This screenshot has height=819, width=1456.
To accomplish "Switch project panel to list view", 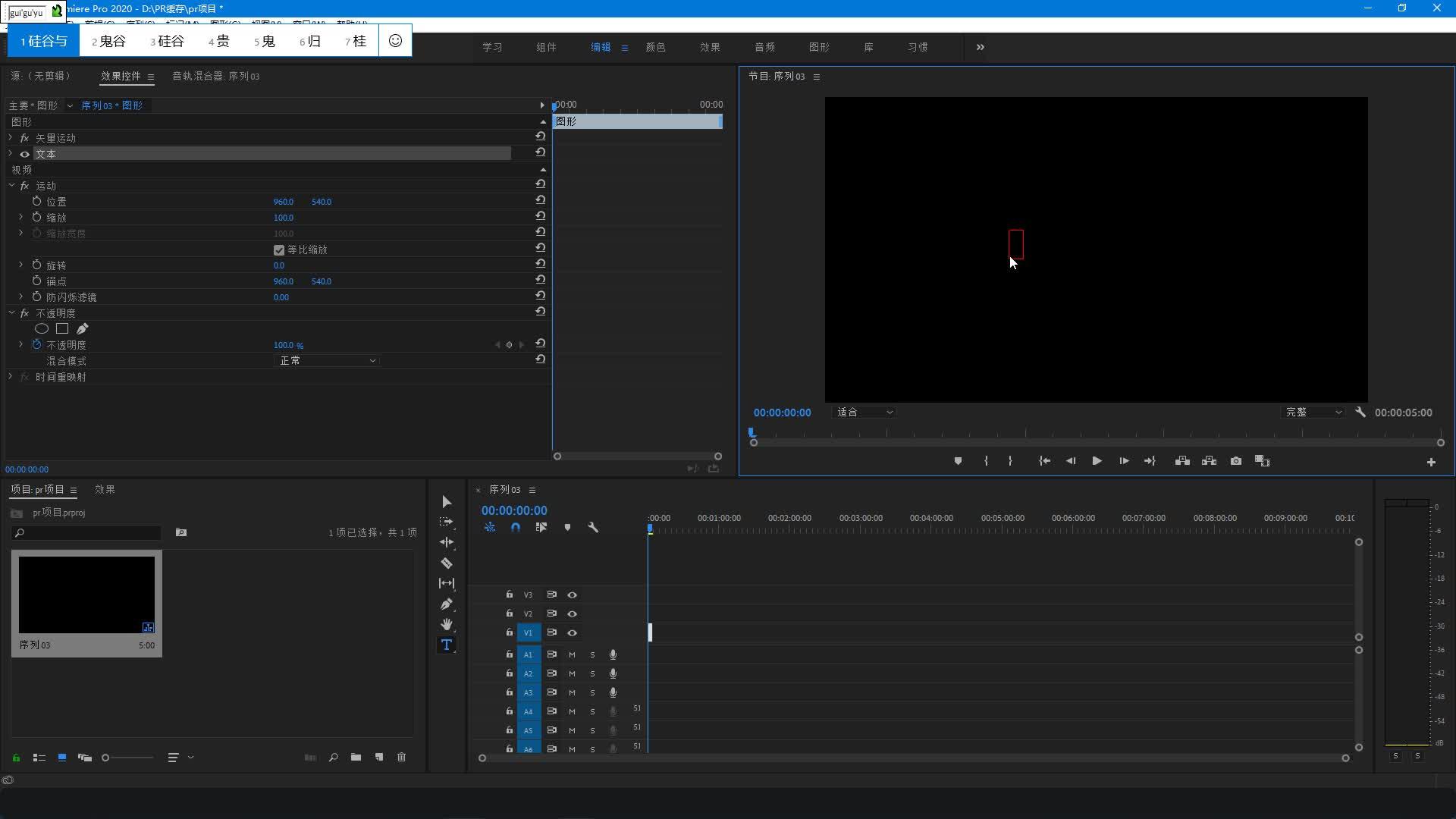I will pos(39,757).
